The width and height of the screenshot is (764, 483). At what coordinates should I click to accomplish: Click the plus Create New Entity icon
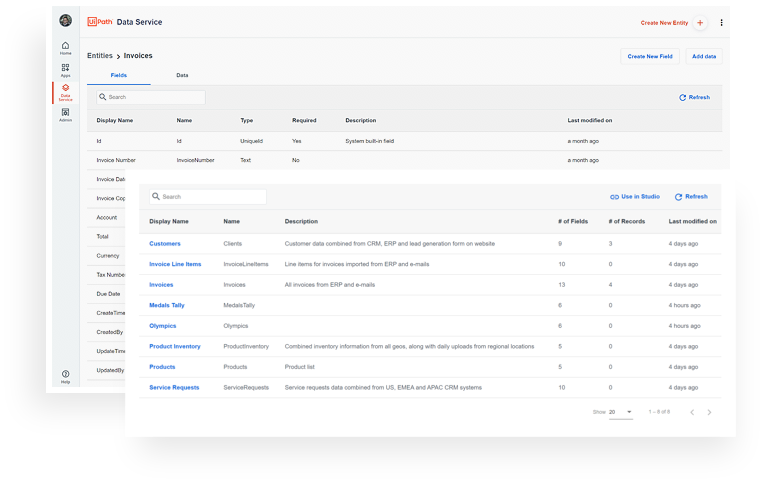(x=700, y=22)
